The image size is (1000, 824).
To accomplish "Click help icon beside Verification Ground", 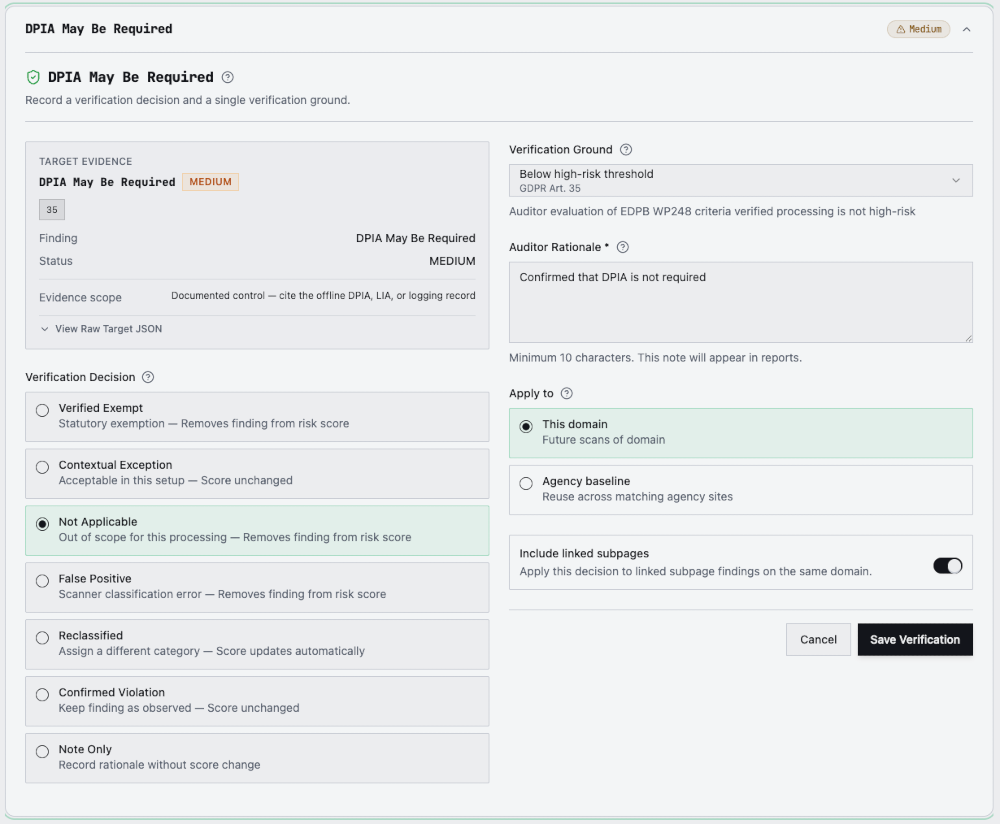I will (626, 149).
